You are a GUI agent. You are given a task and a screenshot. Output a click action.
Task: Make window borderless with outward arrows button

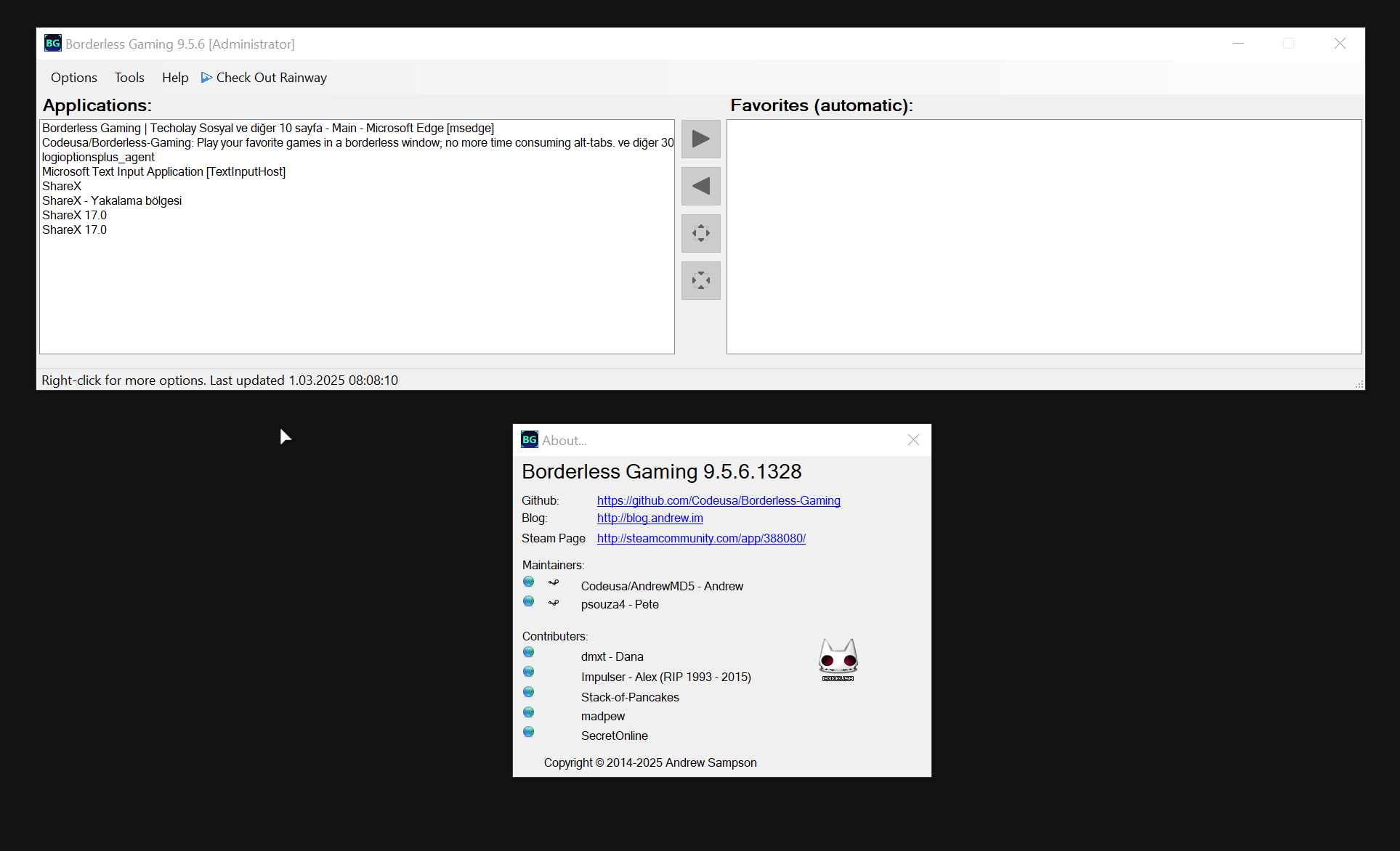(x=700, y=233)
